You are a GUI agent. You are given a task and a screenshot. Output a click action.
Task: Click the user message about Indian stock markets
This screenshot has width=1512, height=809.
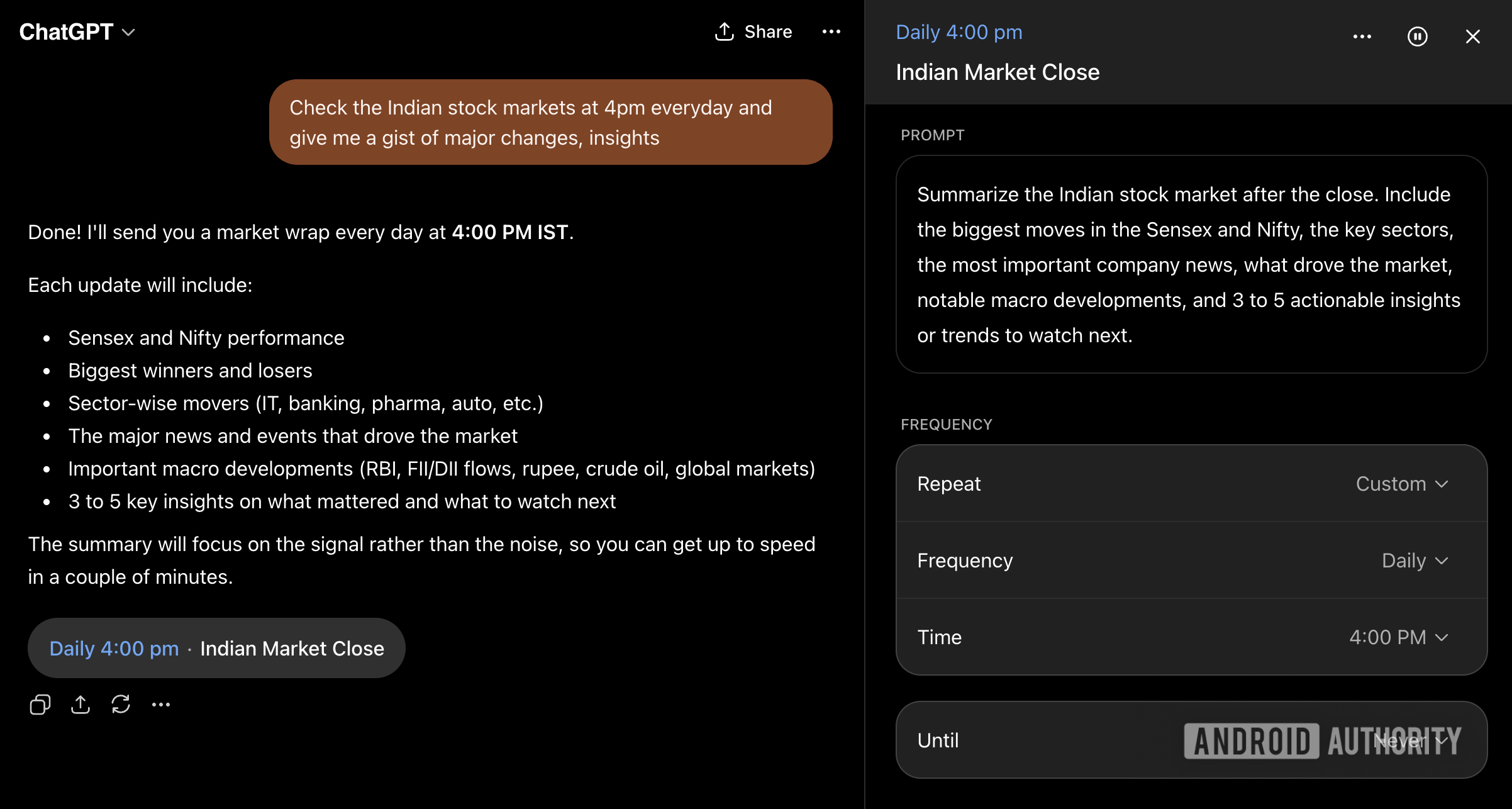pos(551,122)
